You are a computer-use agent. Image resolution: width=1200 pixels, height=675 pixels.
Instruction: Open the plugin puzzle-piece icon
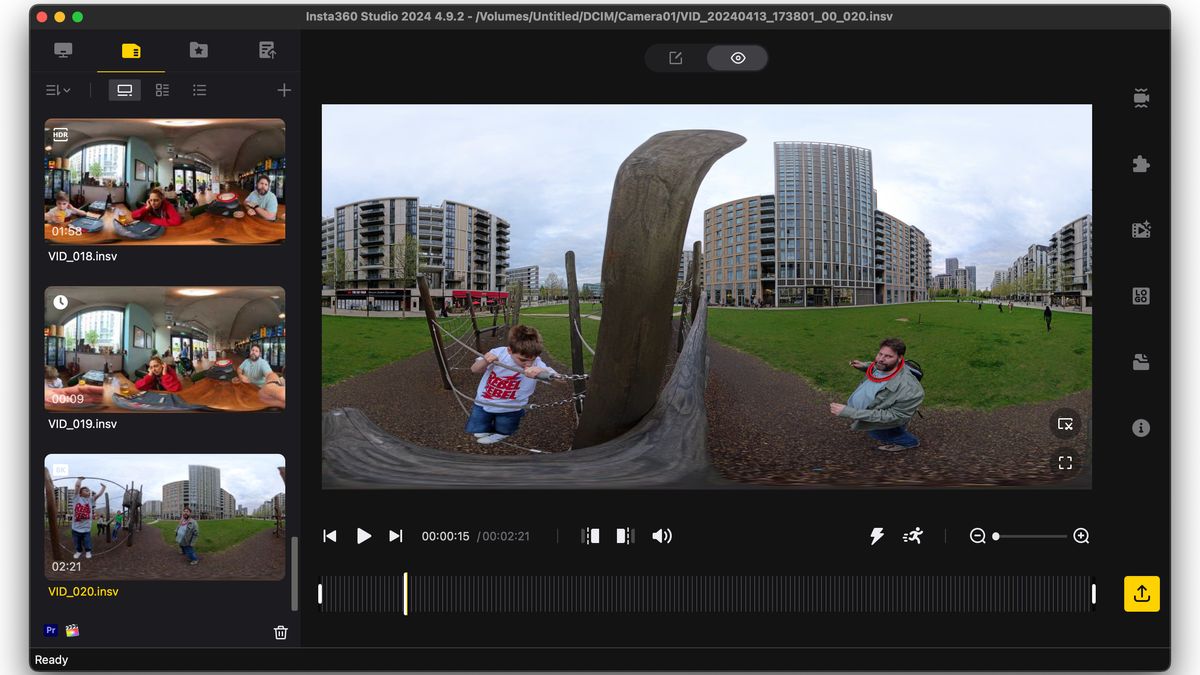(1141, 164)
